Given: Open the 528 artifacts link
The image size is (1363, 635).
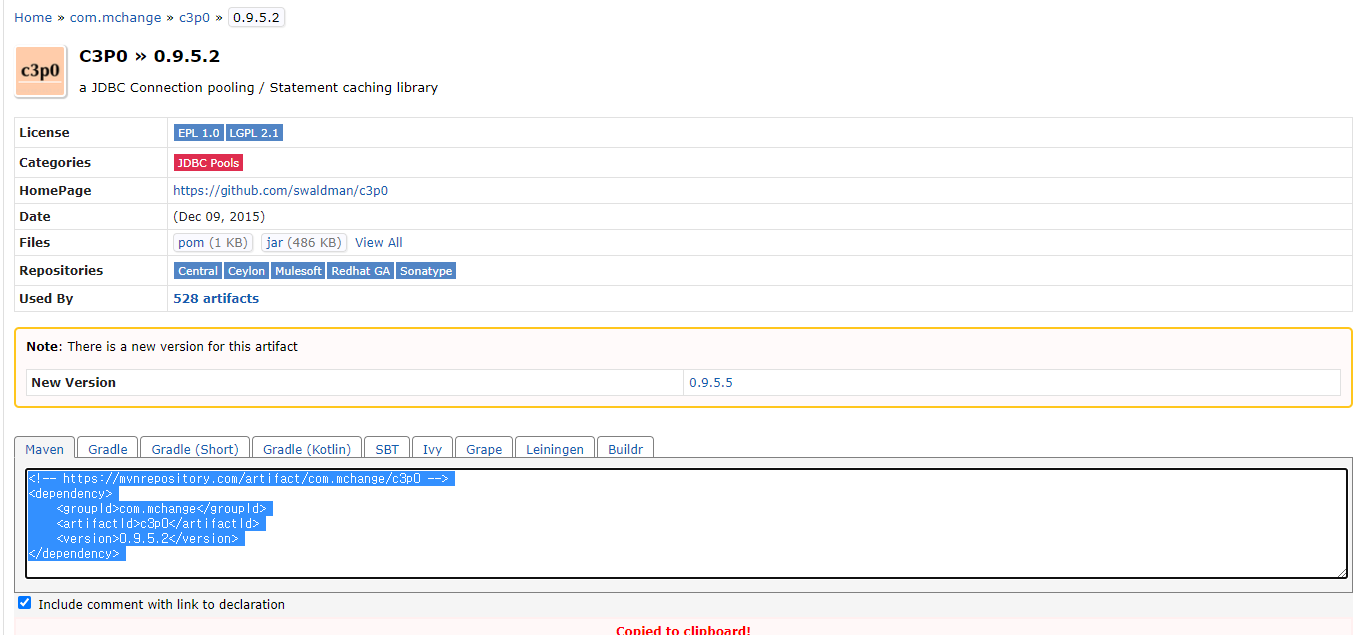Looking at the screenshot, I should pyautogui.click(x=216, y=298).
